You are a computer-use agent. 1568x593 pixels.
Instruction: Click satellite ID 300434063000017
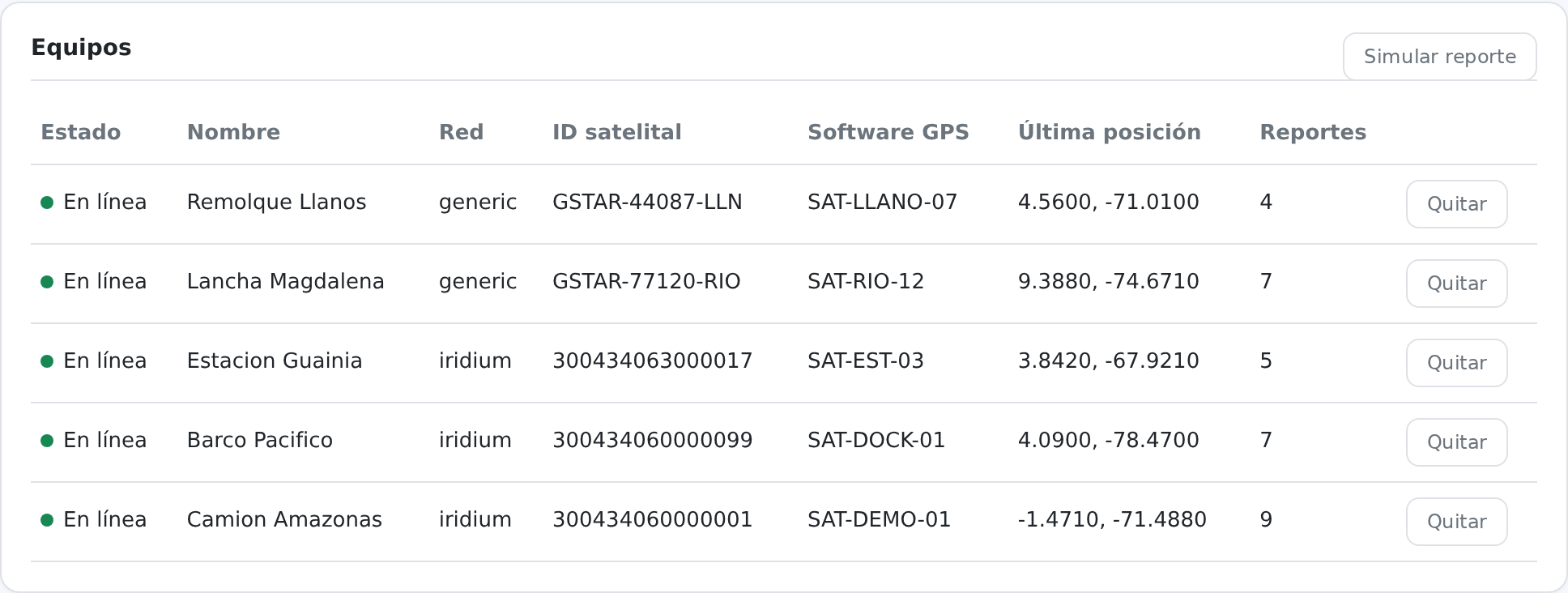tap(653, 361)
